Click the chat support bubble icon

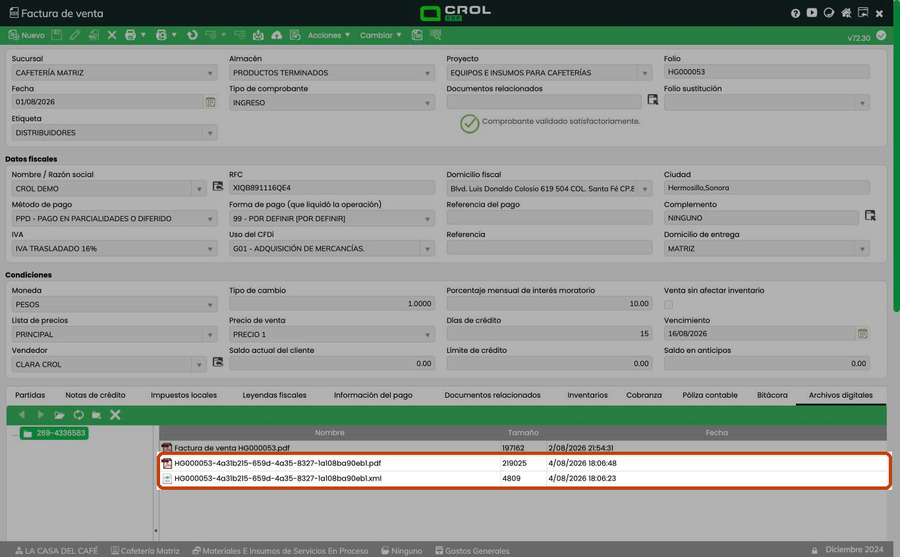[x=828, y=13]
